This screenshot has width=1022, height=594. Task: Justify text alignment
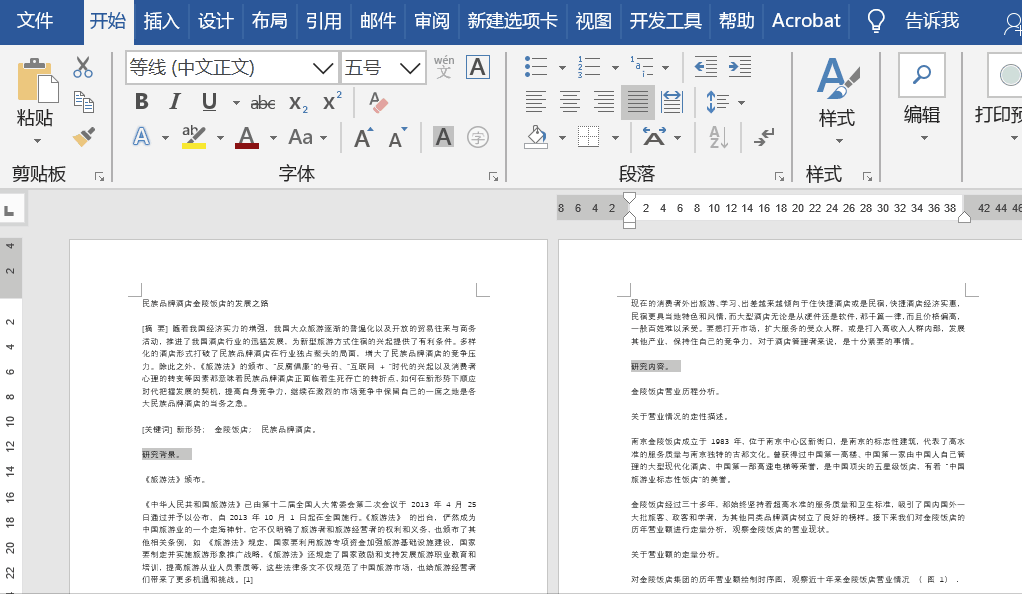637,102
